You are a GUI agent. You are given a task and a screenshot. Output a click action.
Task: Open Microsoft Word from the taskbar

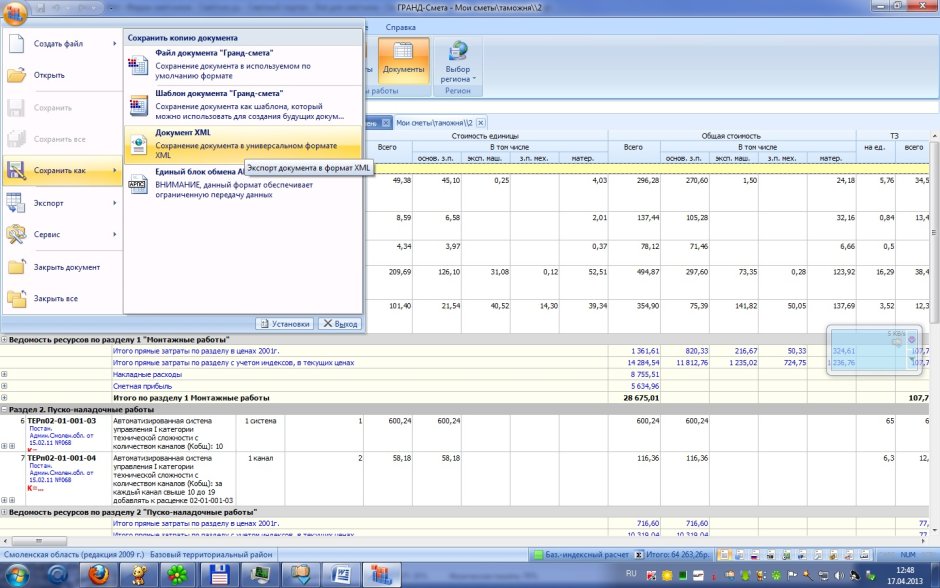[x=341, y=575]
